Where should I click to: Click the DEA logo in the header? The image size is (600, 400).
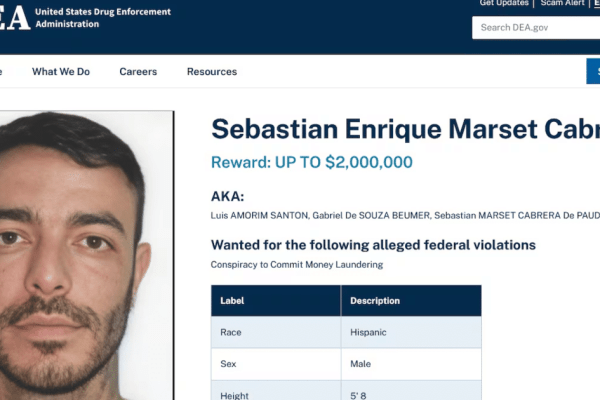pos(12,18)
